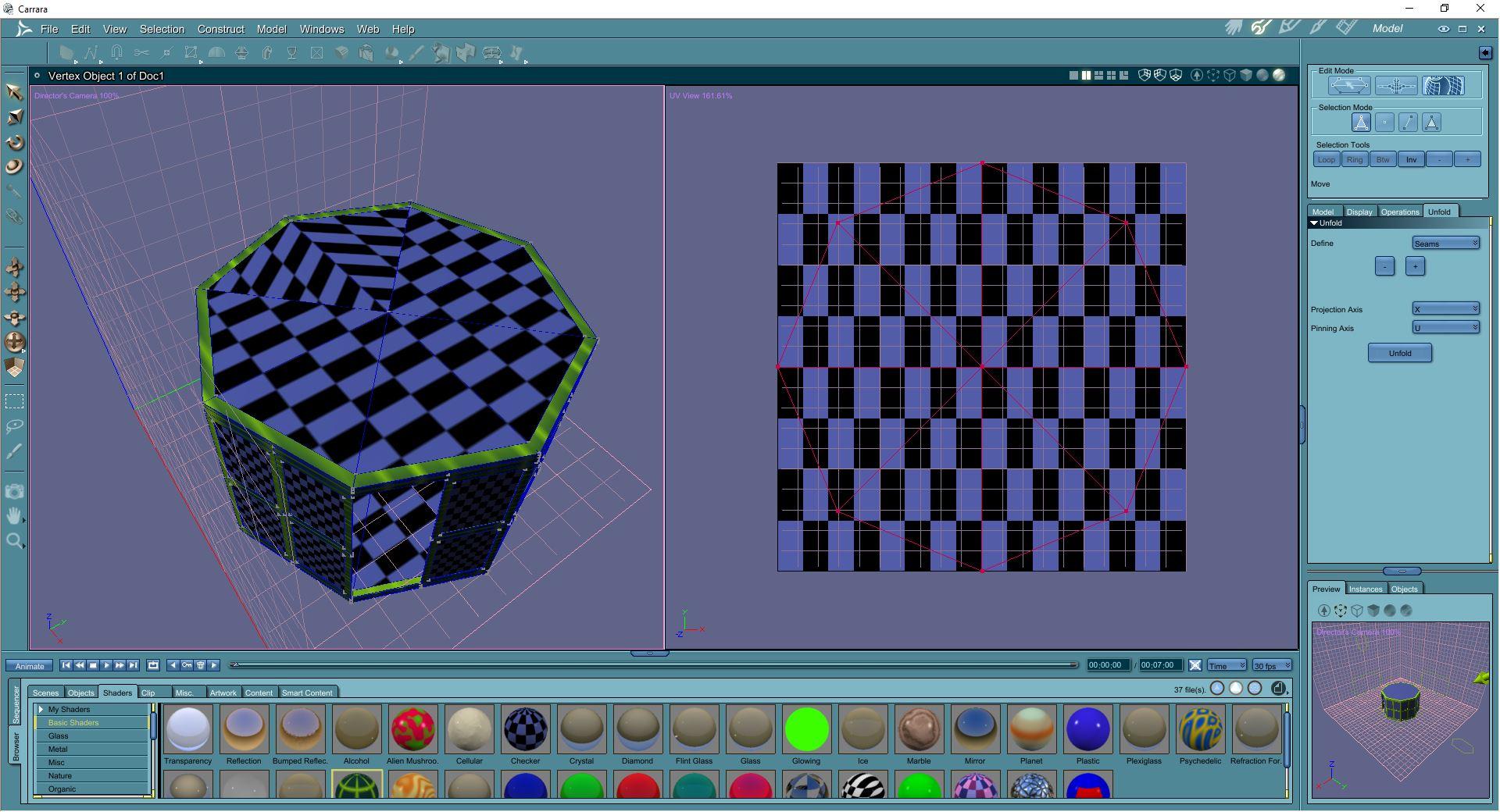
Task: Click the current time 00:00:00 field
Action: (x=1108, y=665)
